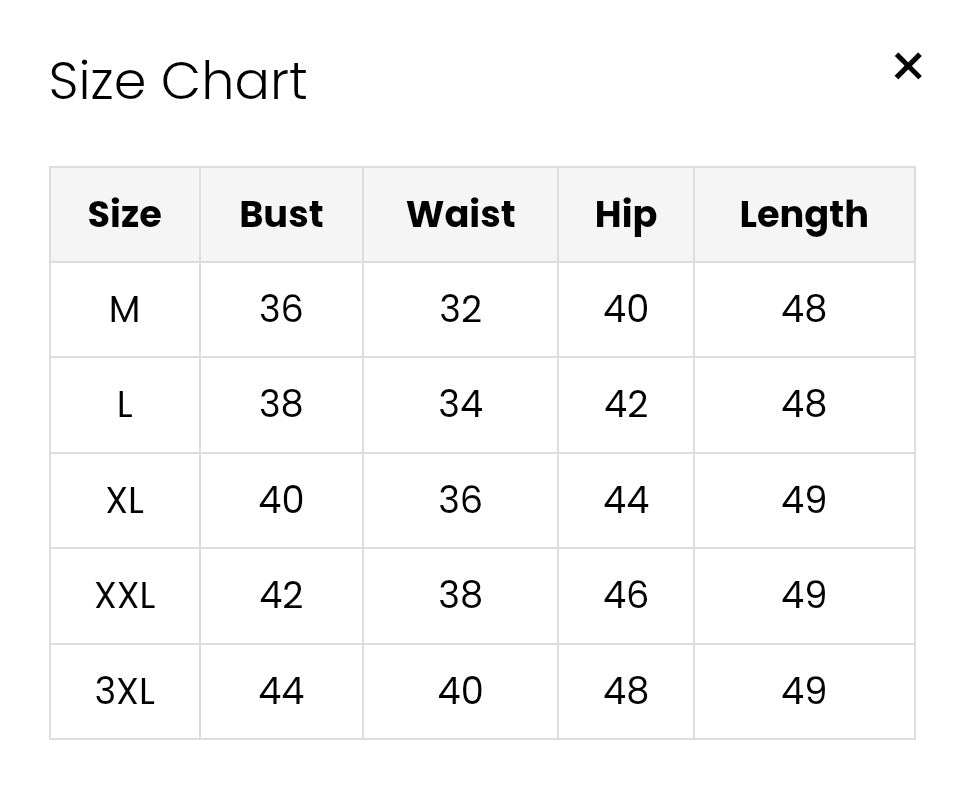Click the 3XL row hip value 48
Viewport: 961px width, 792px height.
pos(626,691)
